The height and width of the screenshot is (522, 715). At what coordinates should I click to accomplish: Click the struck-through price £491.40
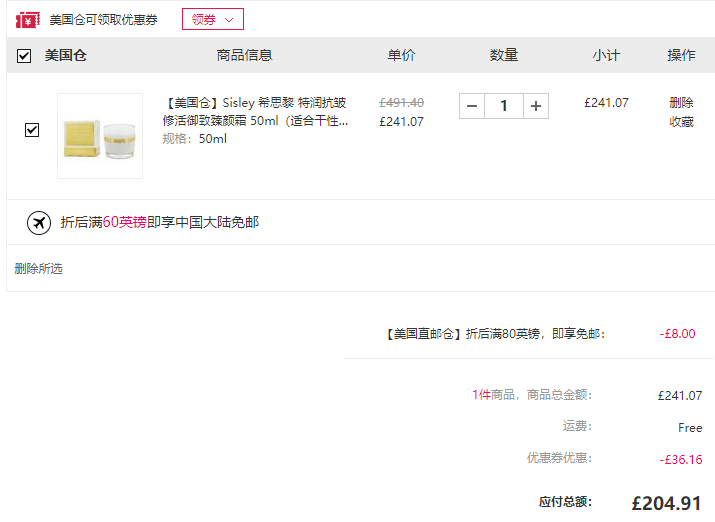click(x=401, y=103)
